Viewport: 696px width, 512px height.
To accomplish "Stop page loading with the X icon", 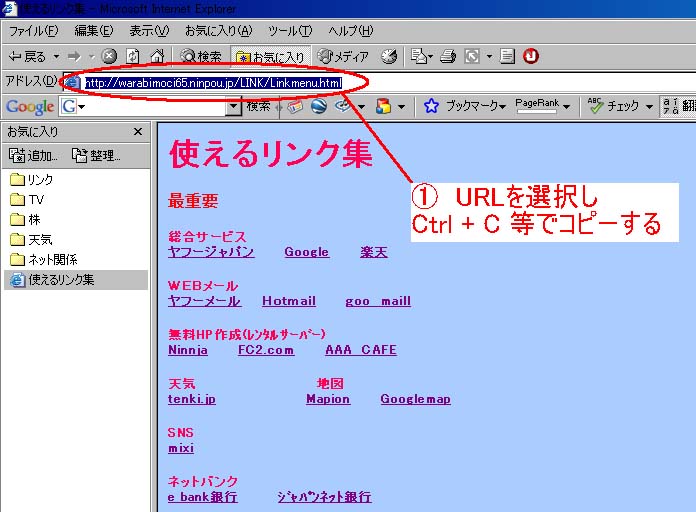I will [x=109, y=56].
